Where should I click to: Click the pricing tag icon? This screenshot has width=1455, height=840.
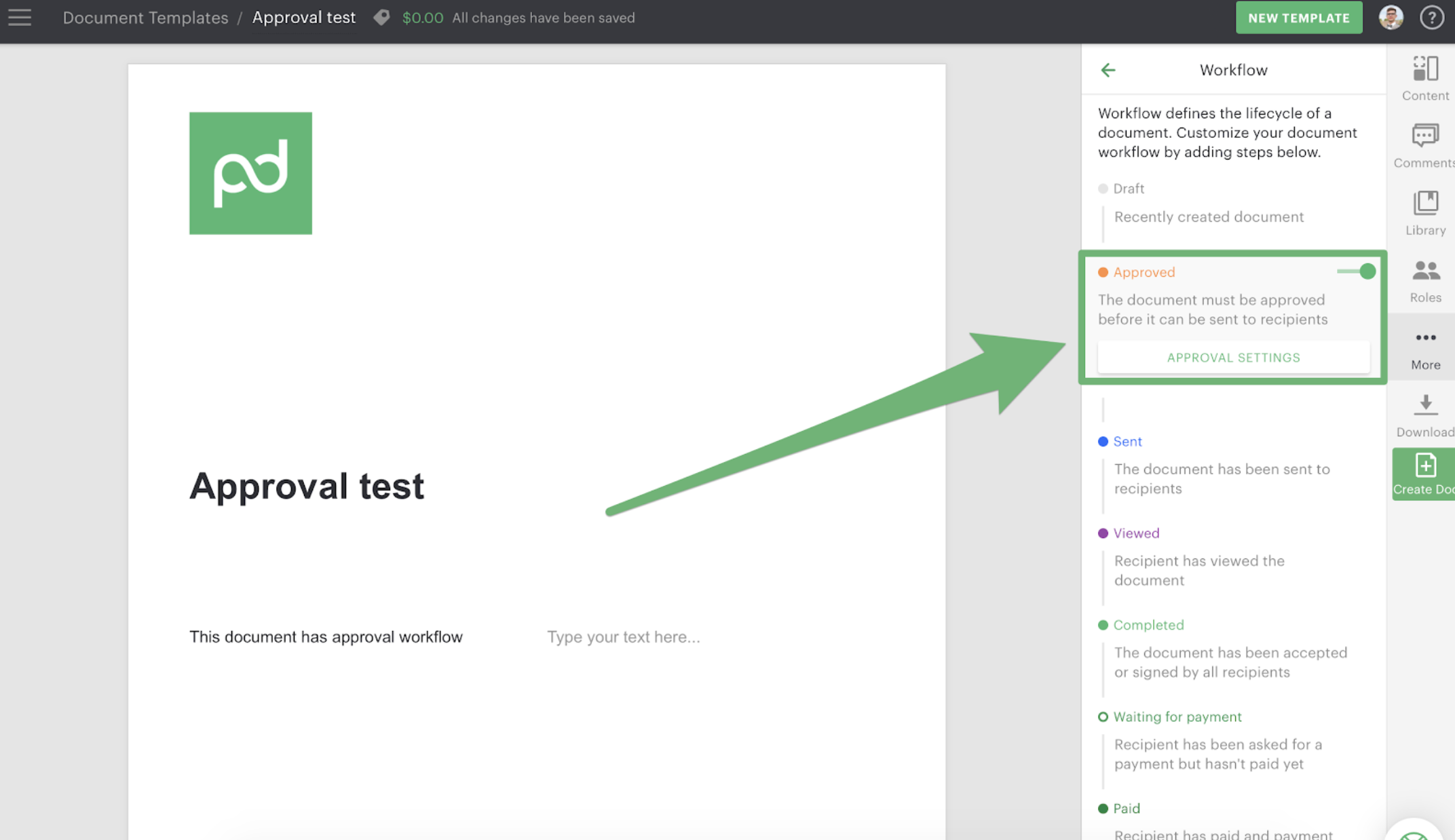tap(381, 18)
